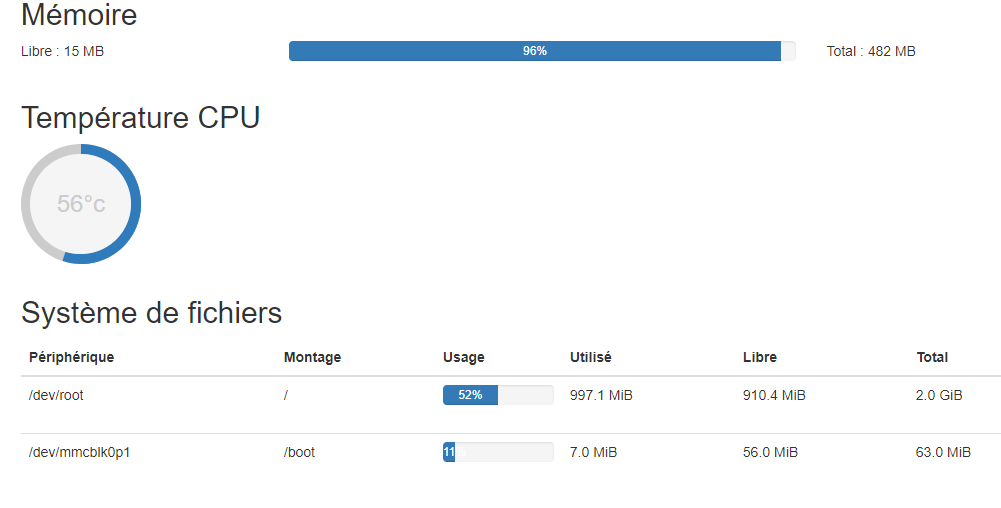Click the Libre : 15 MB memory label
The height and width of the screenshot is (508, 1001).
point(62,51)
